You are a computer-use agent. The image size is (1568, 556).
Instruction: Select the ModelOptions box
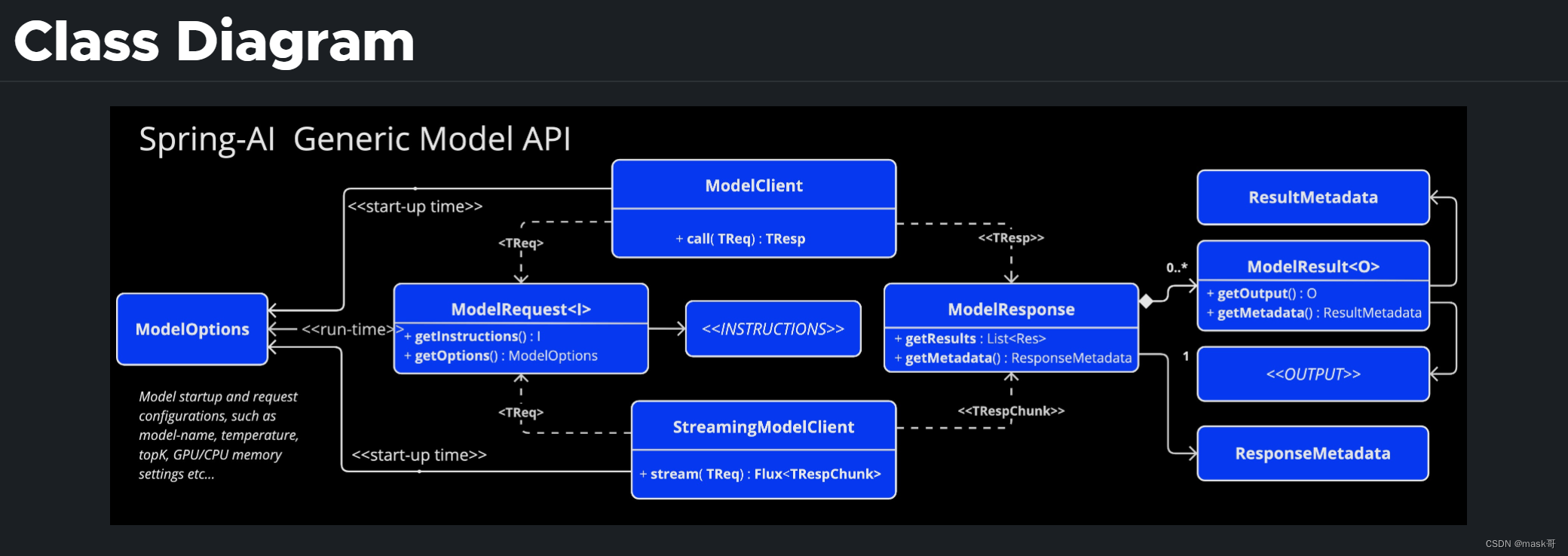tap(192, 329)
